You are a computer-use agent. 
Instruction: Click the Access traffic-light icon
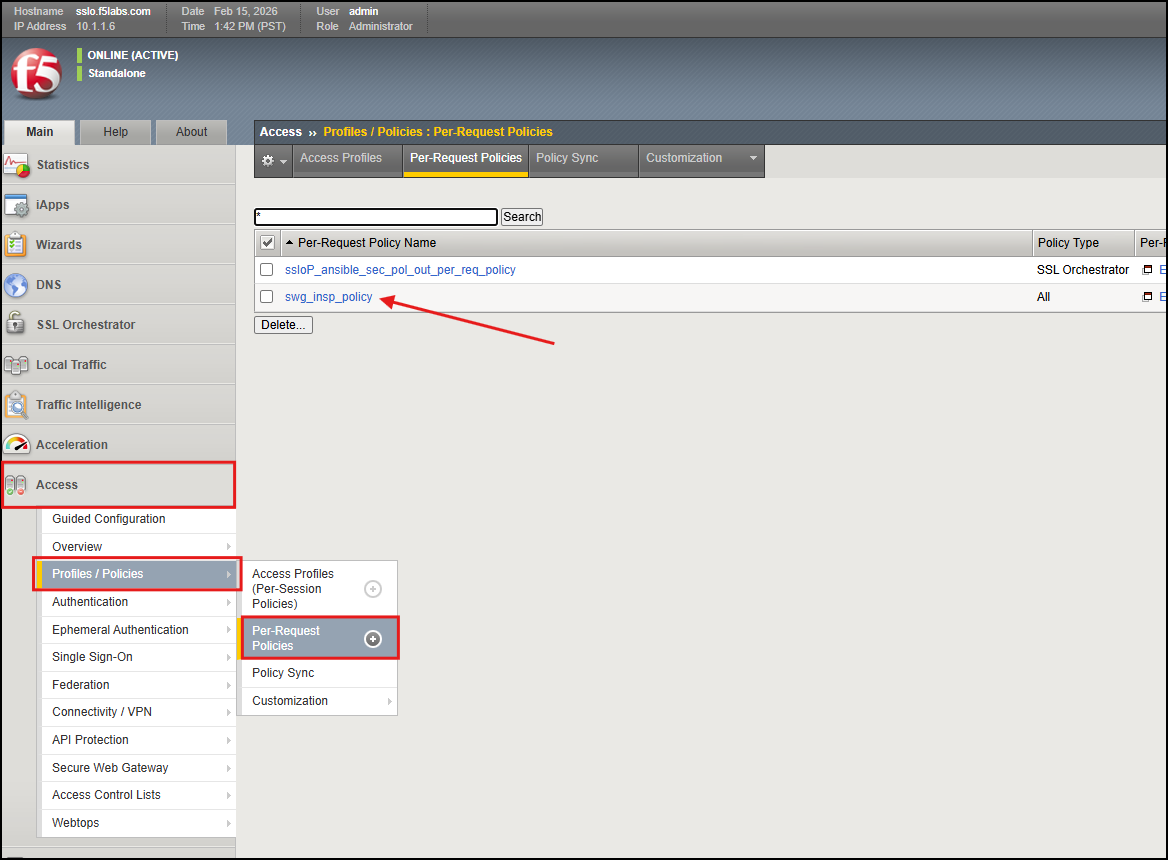[x=16, y=485]
